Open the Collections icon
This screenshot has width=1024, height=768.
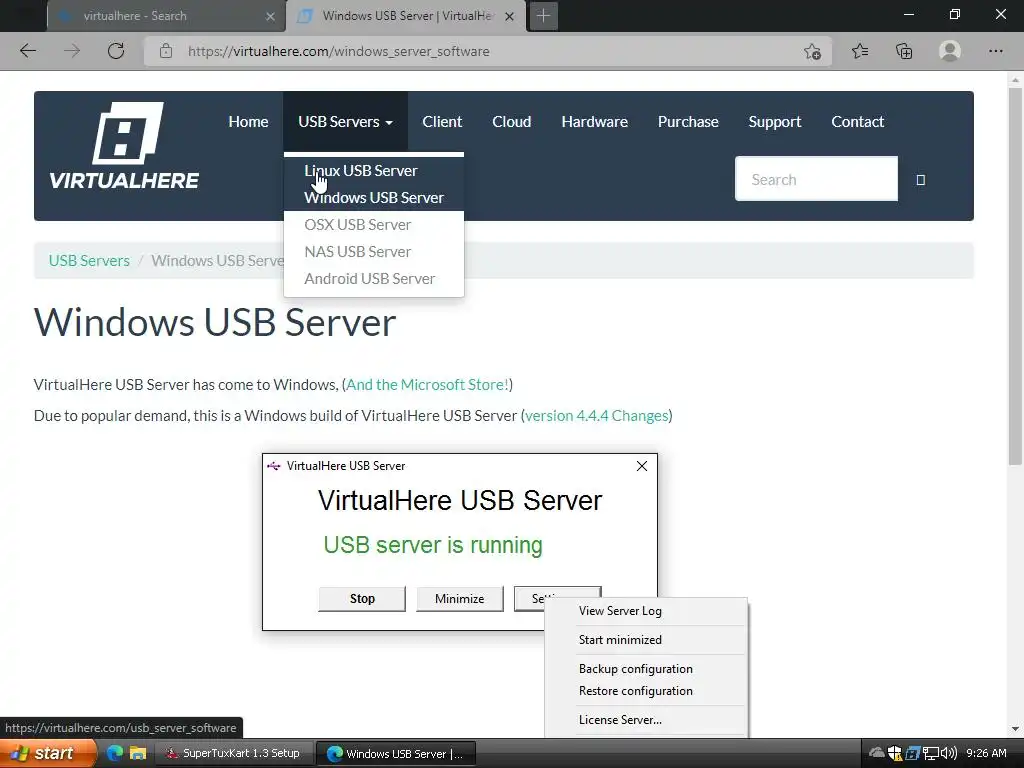click(x=904, y=51)
